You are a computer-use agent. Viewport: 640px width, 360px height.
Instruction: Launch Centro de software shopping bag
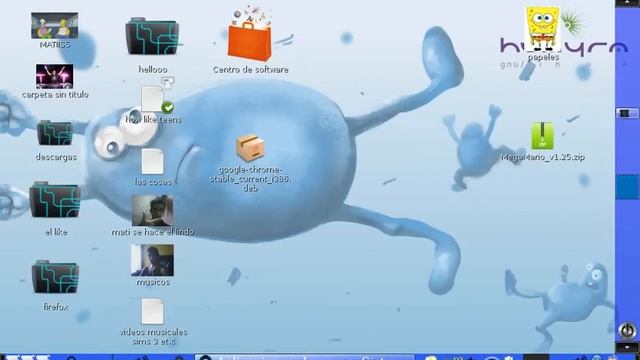(x=250, y=35)
